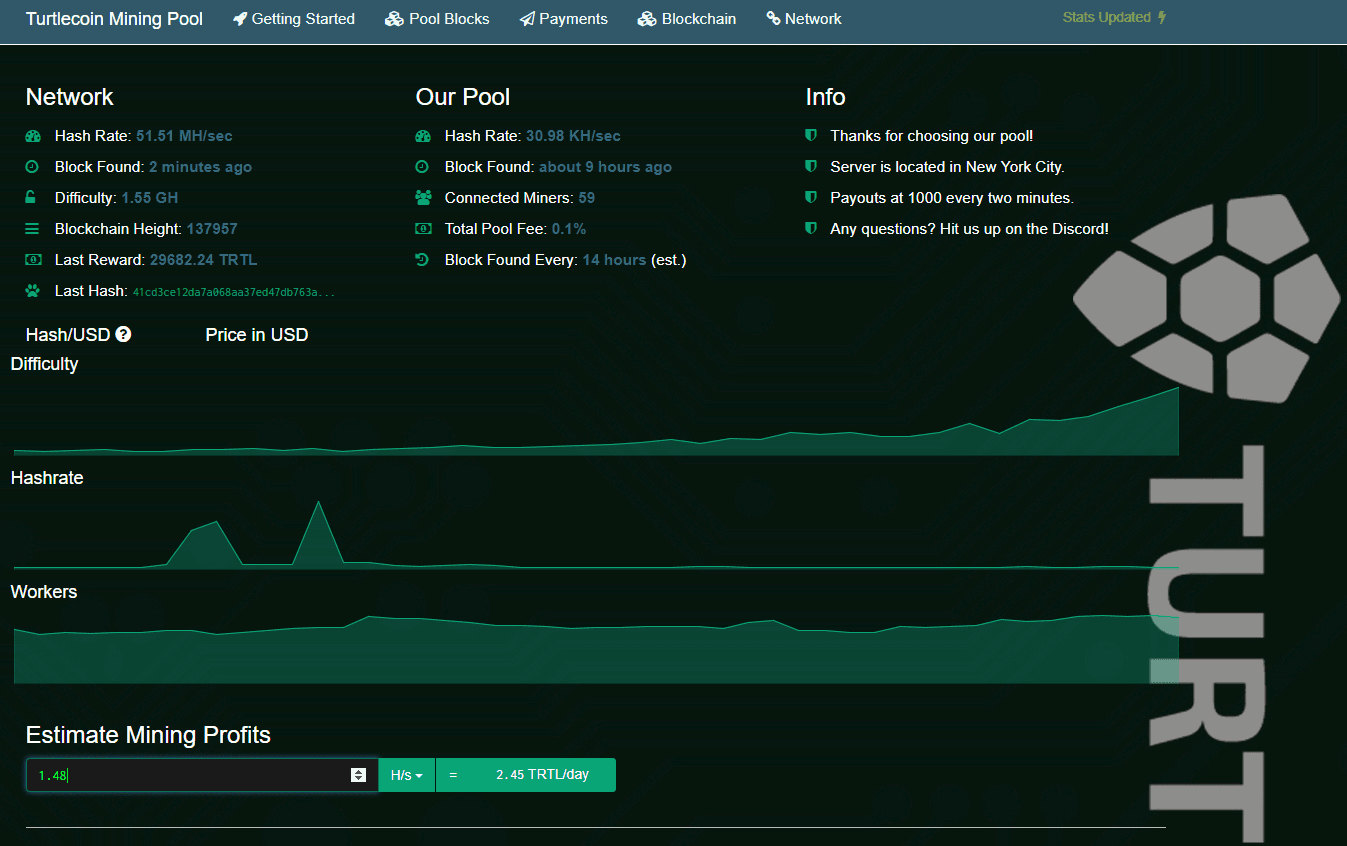Screen dimensions: 1347x846
Task: Open the Getting Started page
Action: [x=303, y=19]
